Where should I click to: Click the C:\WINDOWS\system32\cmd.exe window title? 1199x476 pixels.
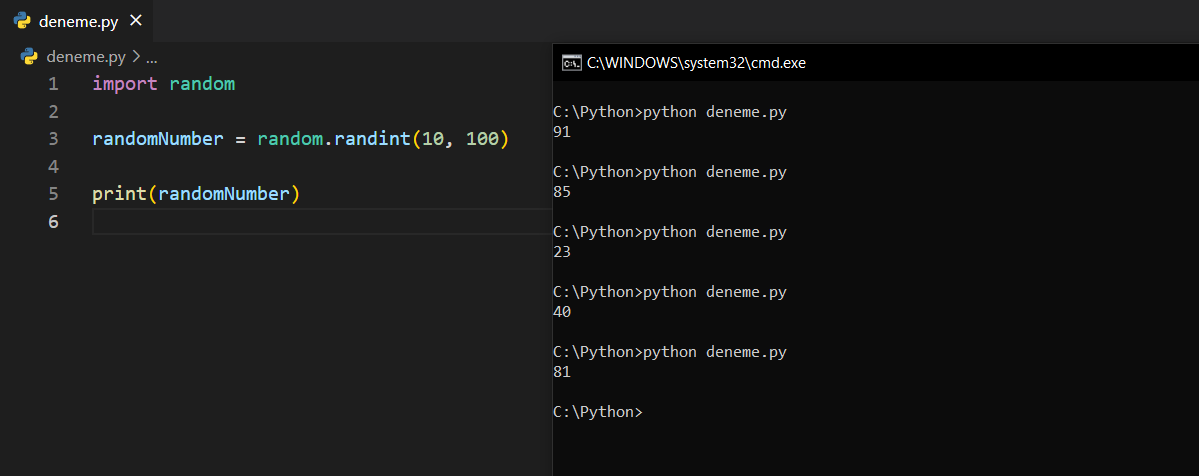tap(696, 63)
